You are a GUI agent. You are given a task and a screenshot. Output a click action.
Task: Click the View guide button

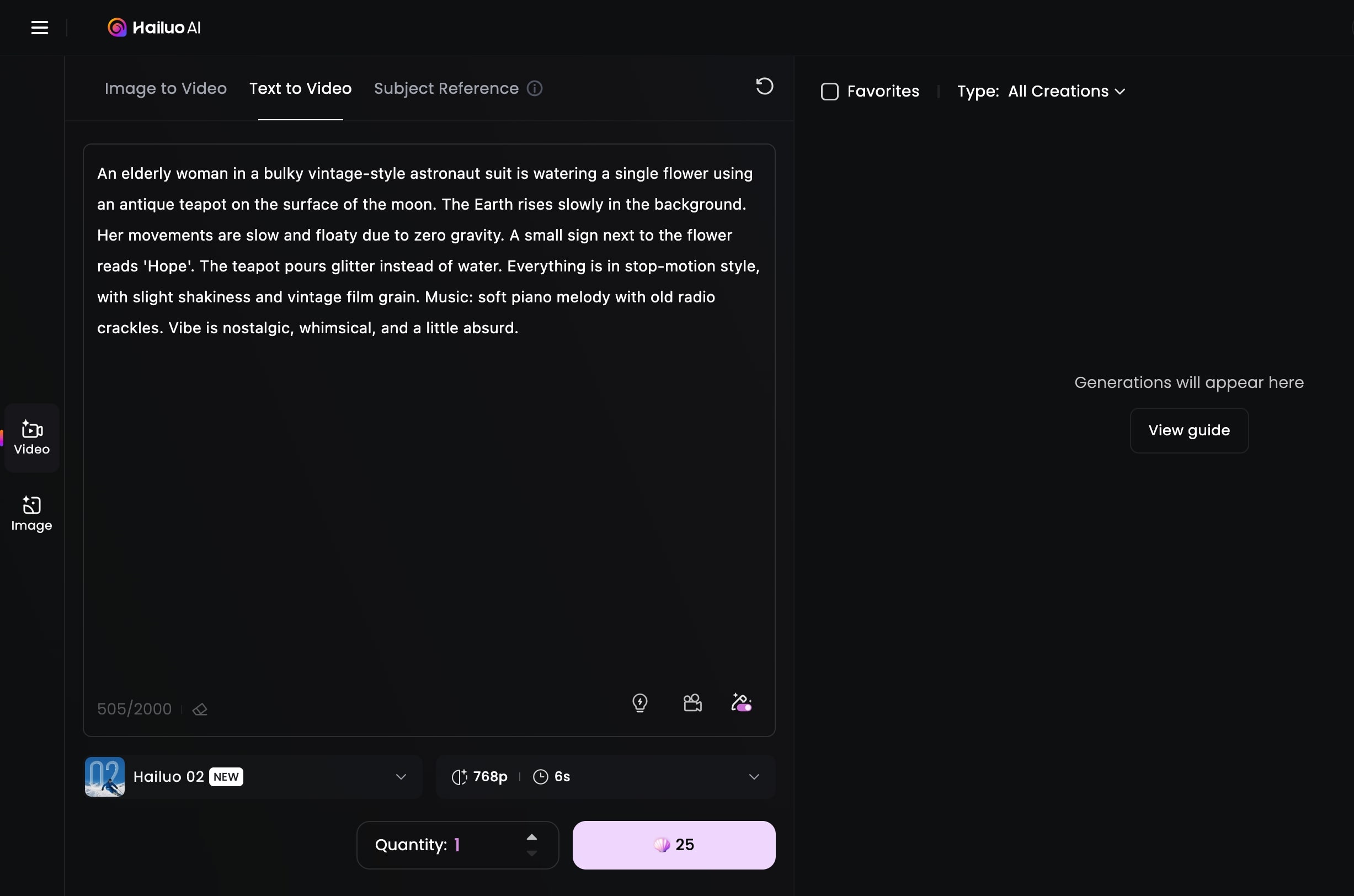tap(1189, 430)
